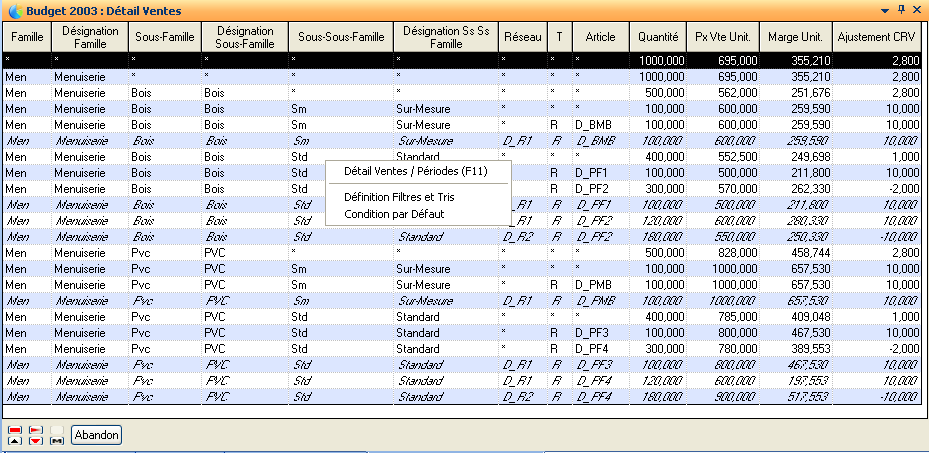929x453 pixels.
Task: Click the Px Vte Unit. column header
Action: [722, 38]
